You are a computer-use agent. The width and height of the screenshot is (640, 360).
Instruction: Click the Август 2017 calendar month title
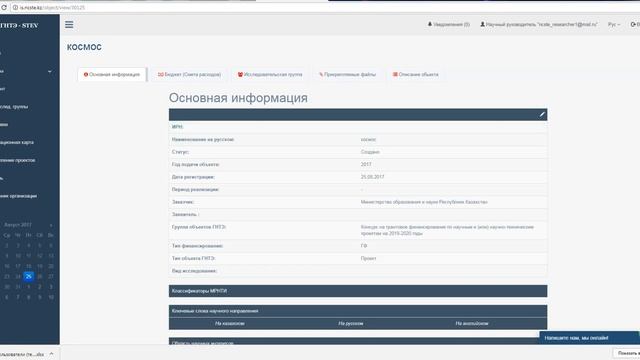18,225
